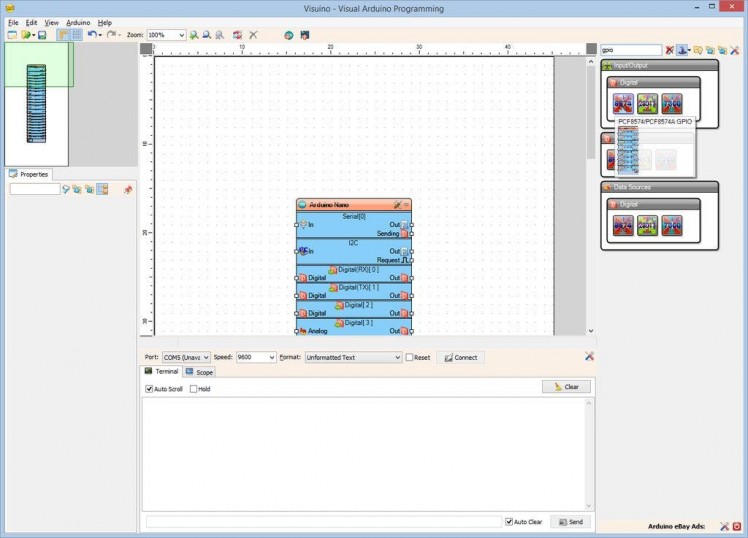The height and width of the screenshot is (538, 748).
Task: Click the Zoom In magnifier icon
Action: coord(194,35)
